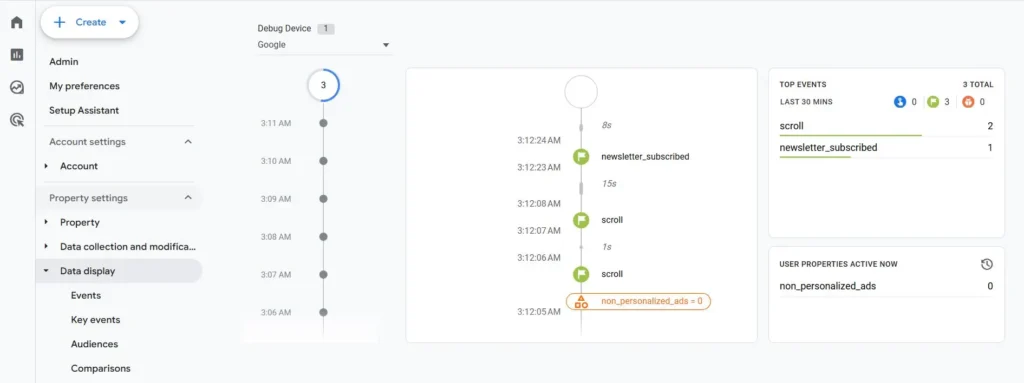
Task: Click the 3 TOTAL label
Action: tap(978, 84)
